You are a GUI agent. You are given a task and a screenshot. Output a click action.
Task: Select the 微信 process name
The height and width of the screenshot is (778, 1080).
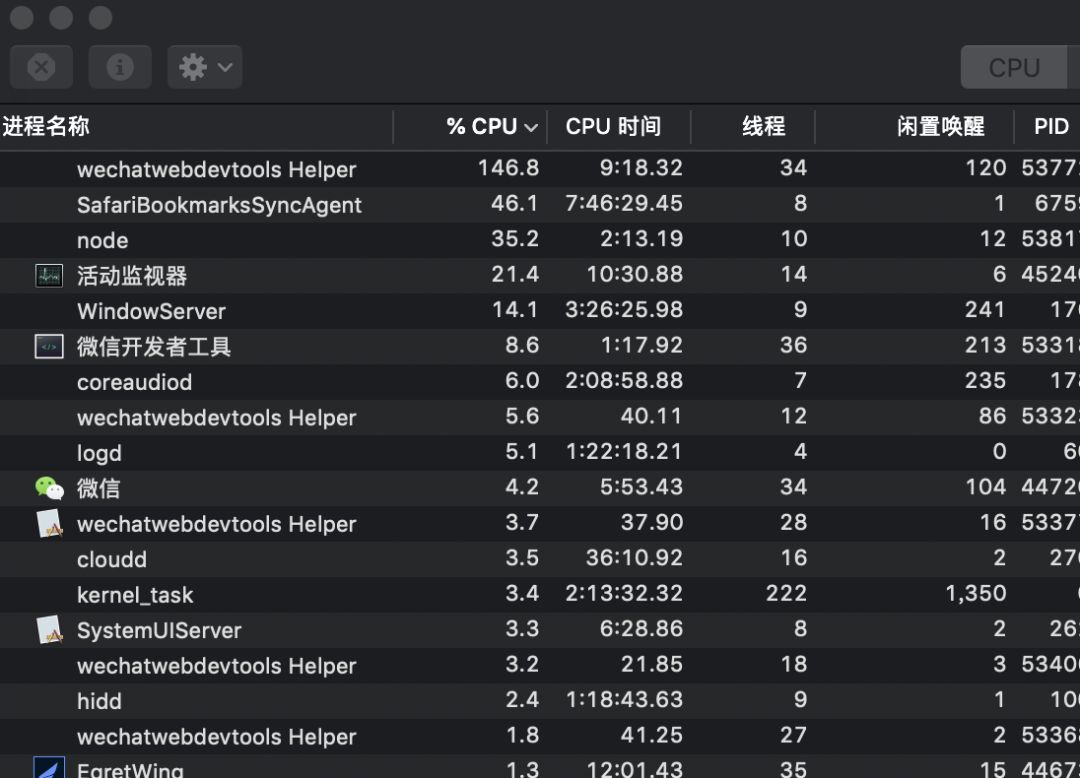tap(98, 488)
